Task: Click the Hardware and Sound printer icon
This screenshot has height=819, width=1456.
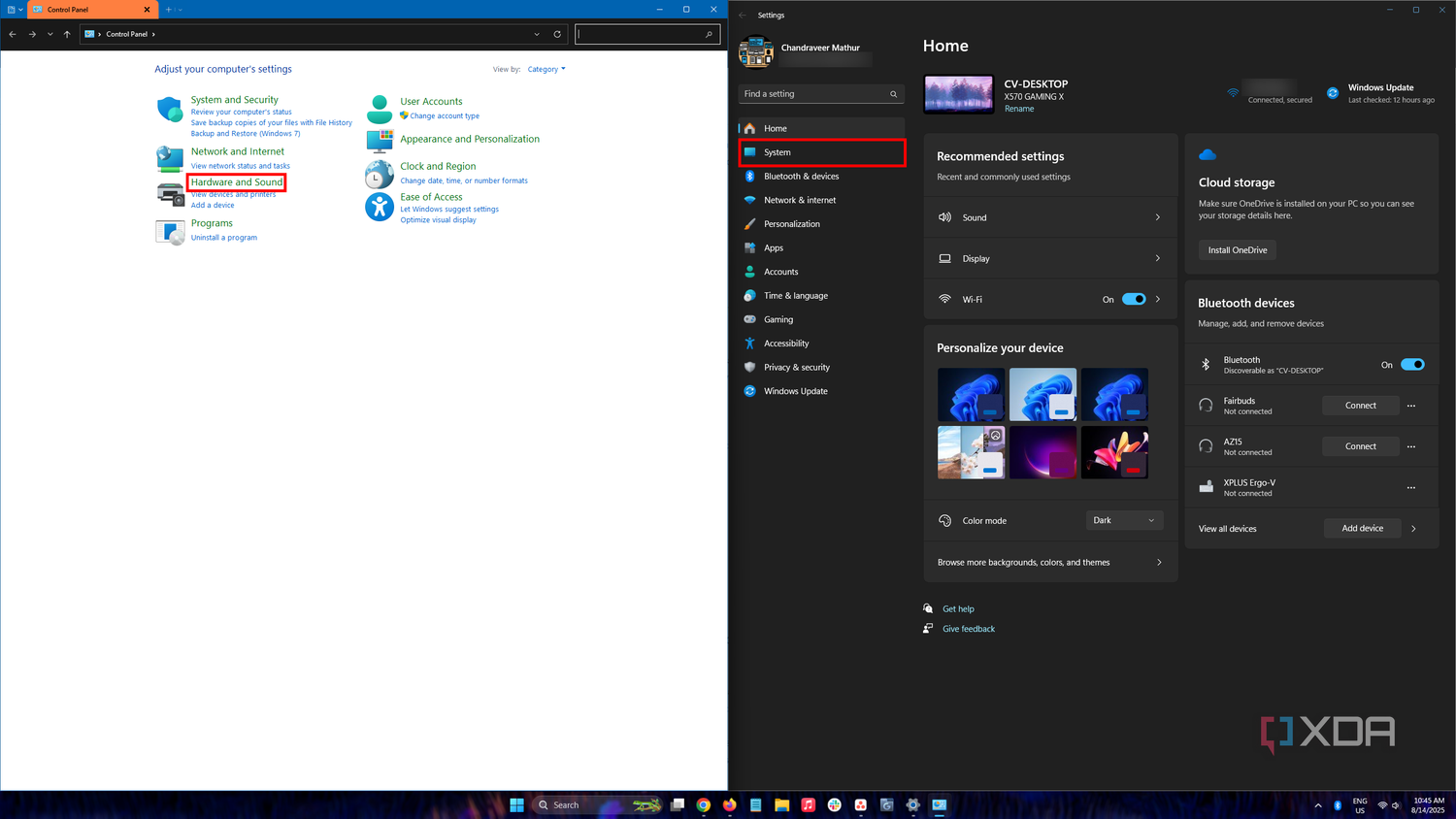Action: tap(170, 194)
